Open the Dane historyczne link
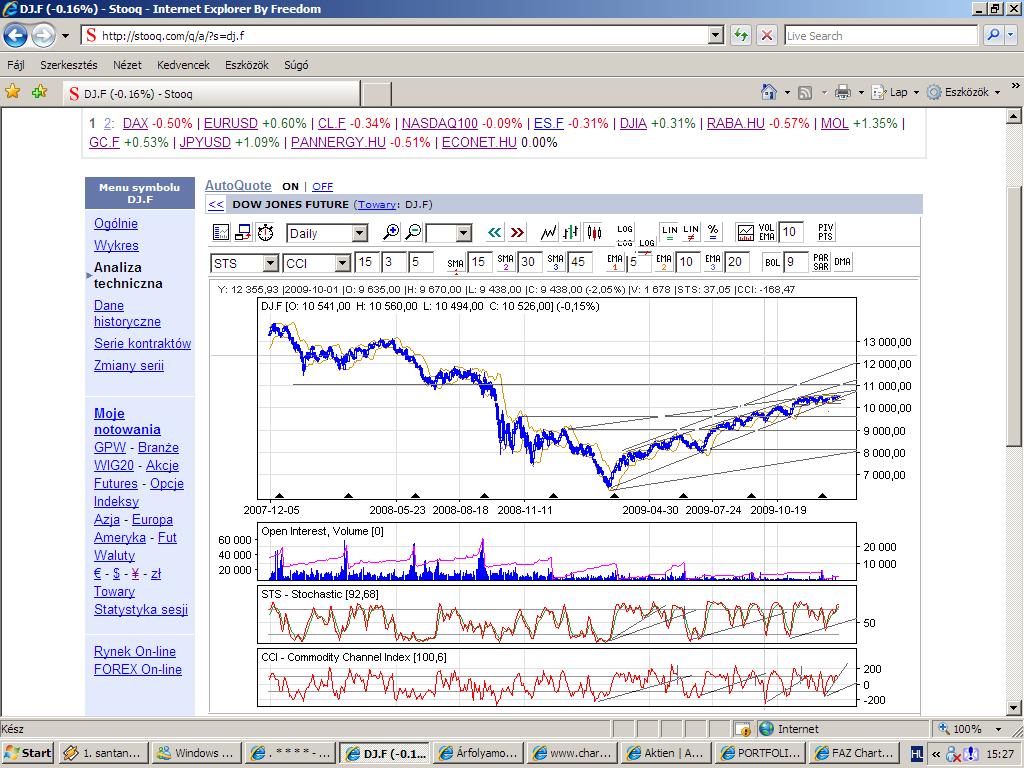This screenshot has width=1024, height=768. coord(127,313)
